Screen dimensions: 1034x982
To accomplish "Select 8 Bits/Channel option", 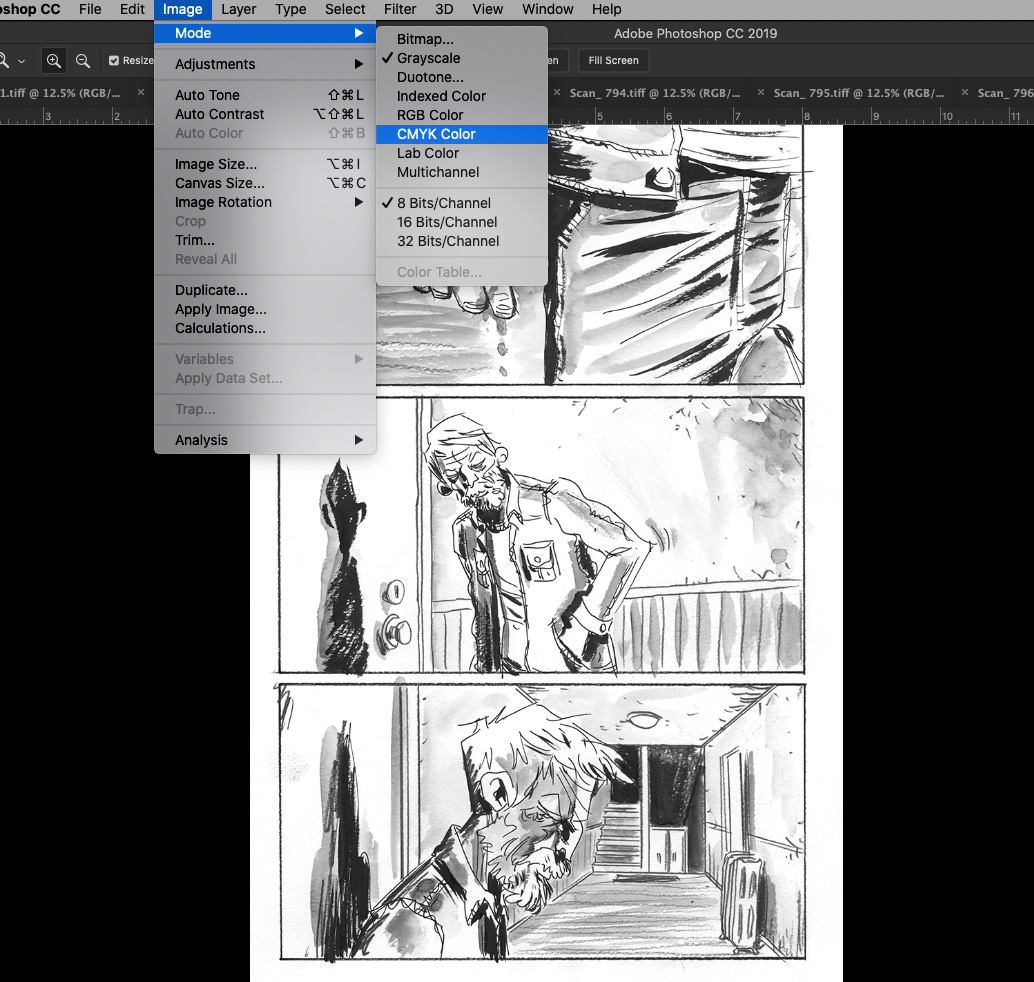I will pyautogui.click(x=462, y=203).
